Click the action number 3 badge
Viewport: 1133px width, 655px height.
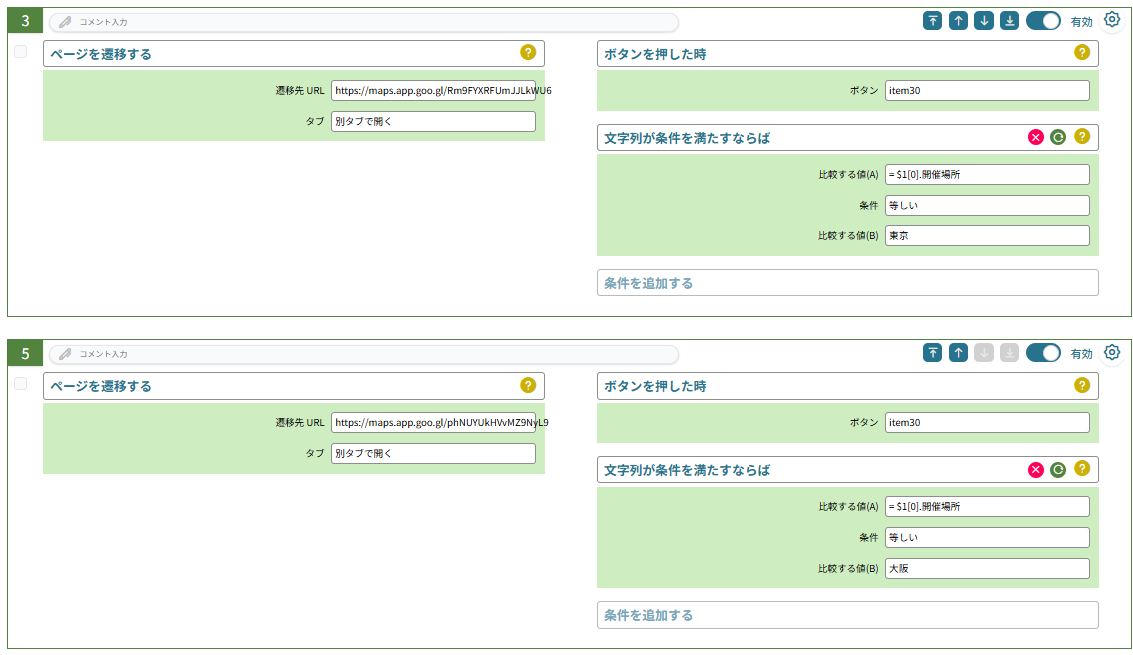click(25, 20)
